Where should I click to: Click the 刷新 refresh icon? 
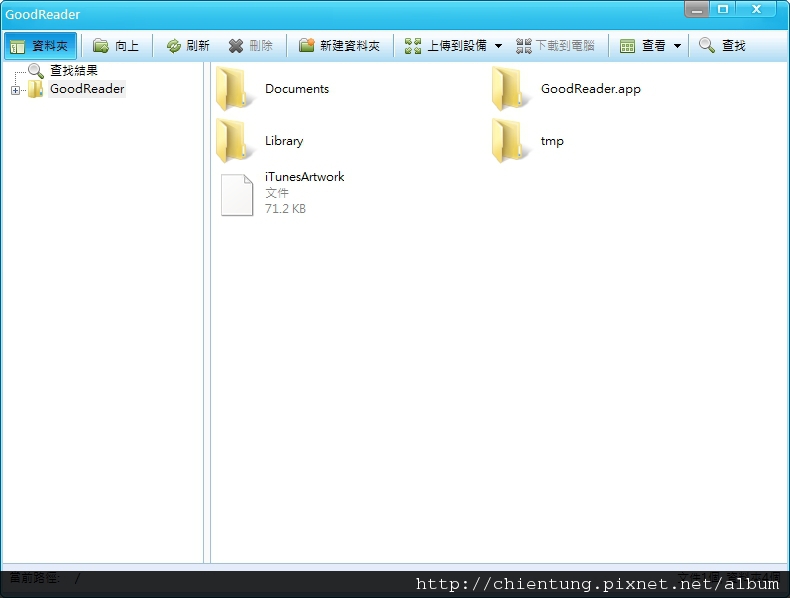point(174,46)
